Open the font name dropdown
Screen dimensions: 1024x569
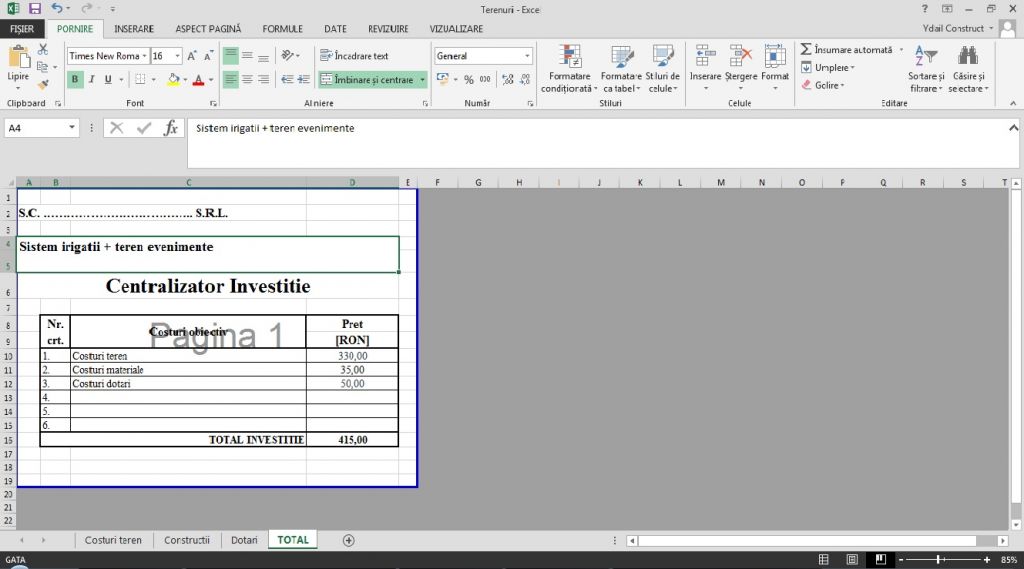coord(144,56)
